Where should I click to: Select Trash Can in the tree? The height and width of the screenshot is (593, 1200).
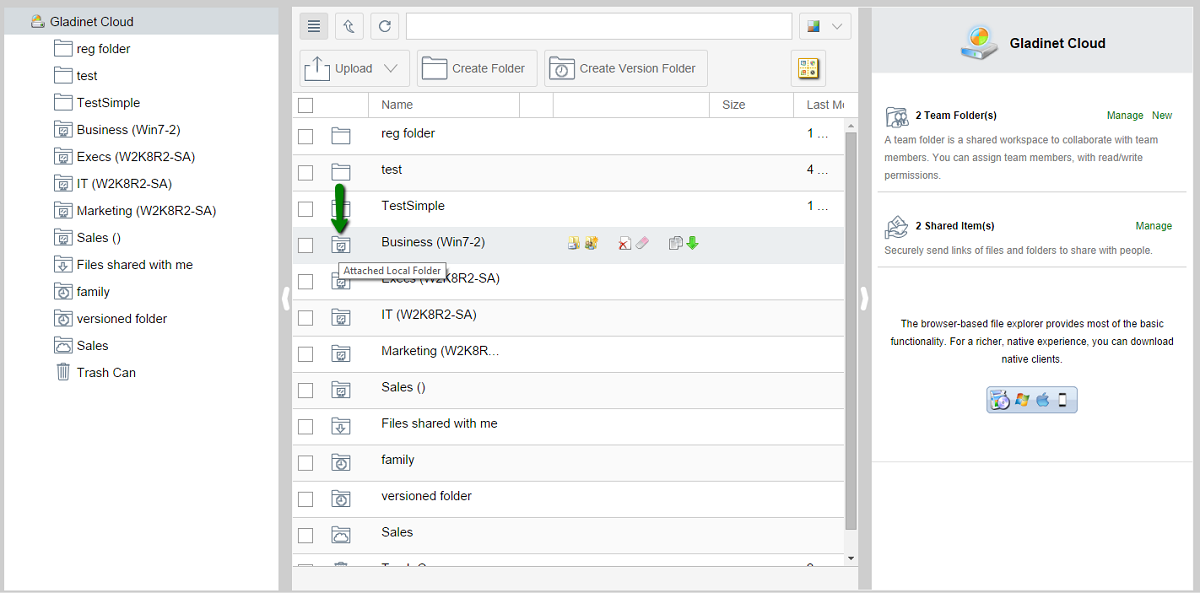coord(106,372)
